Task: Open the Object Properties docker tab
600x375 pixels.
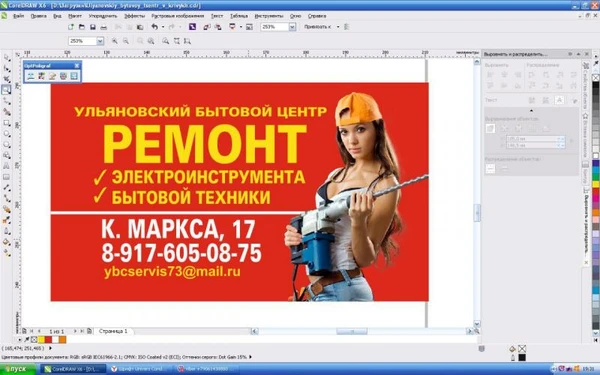Action: coord(585,86)
